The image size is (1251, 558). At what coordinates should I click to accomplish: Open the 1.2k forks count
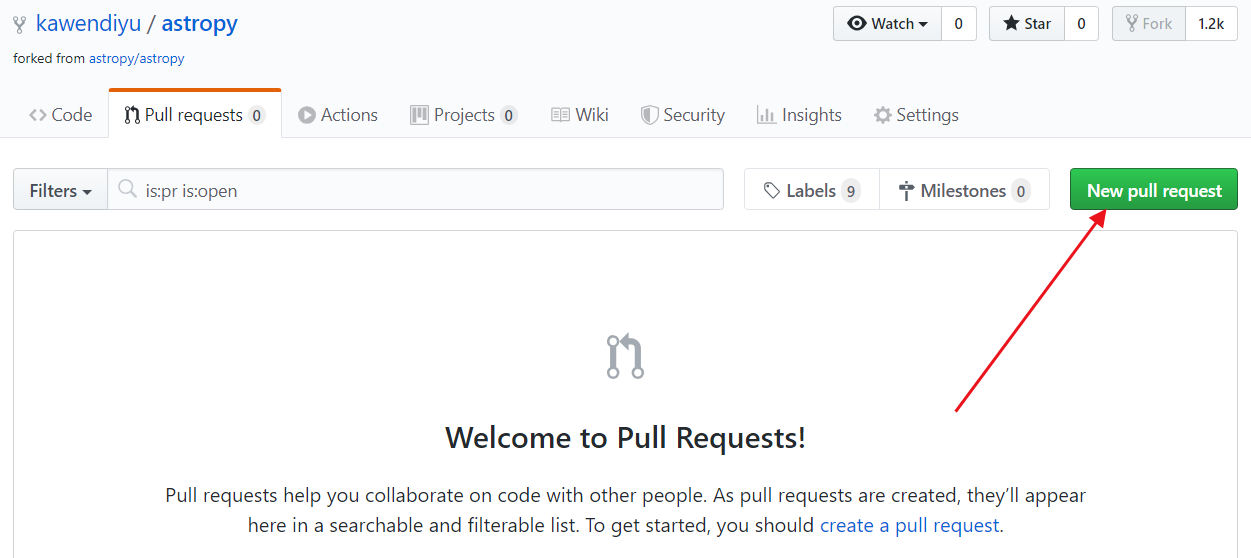pos(1211,23)
